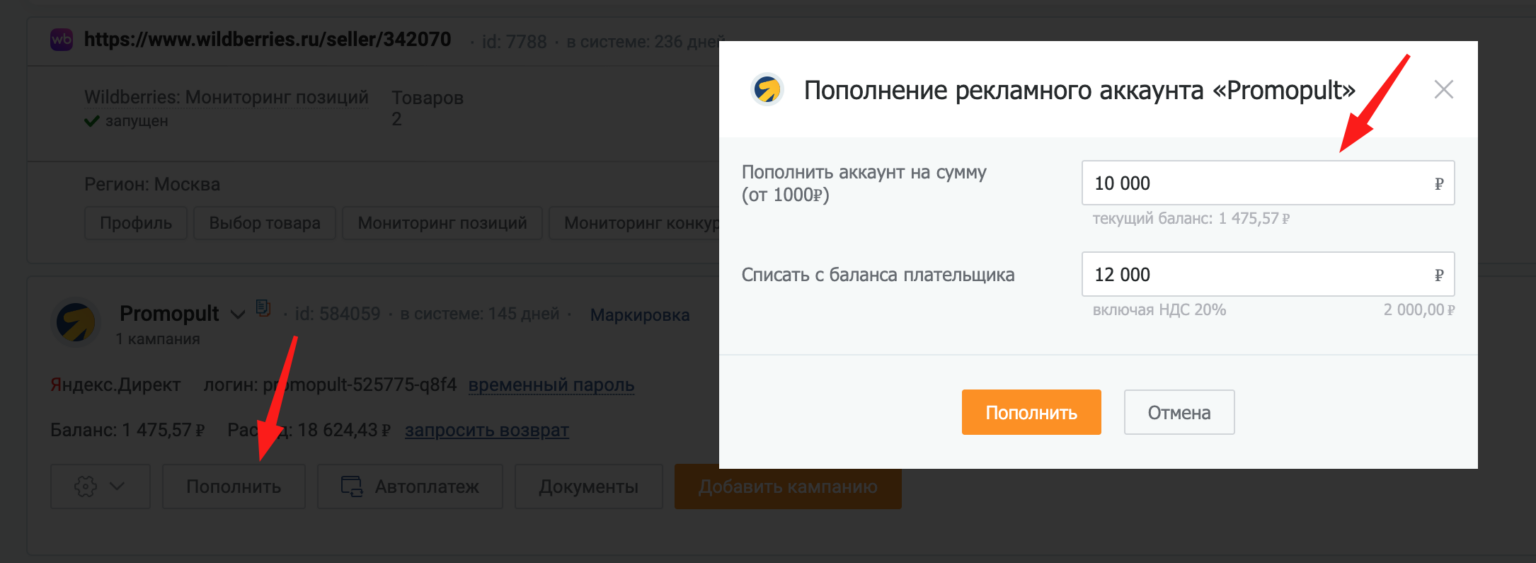
Task: Focus the top-up amount field showing 10 000
Action: coord(1260,184)
